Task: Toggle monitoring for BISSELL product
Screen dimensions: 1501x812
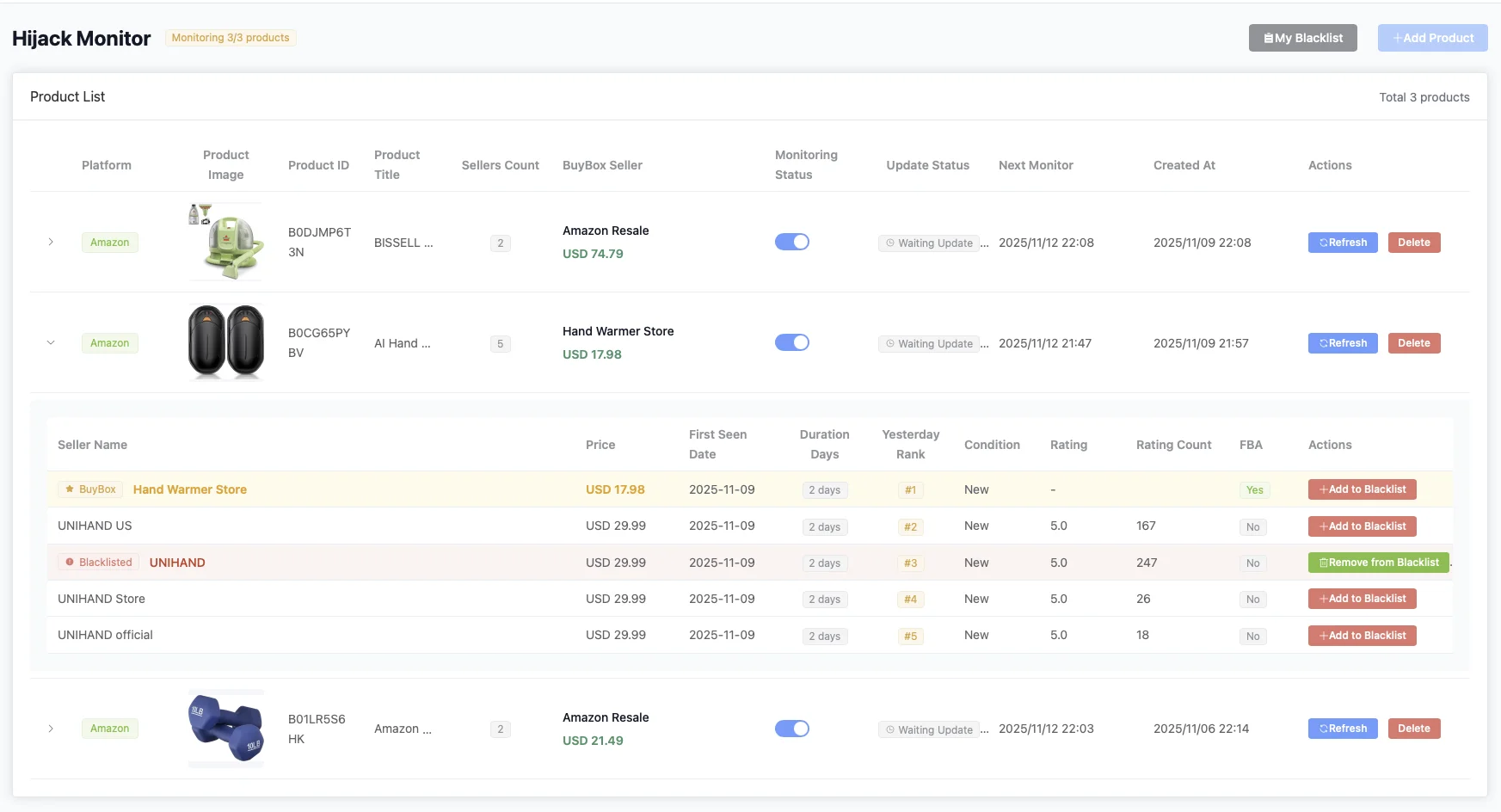Action: 791,243
